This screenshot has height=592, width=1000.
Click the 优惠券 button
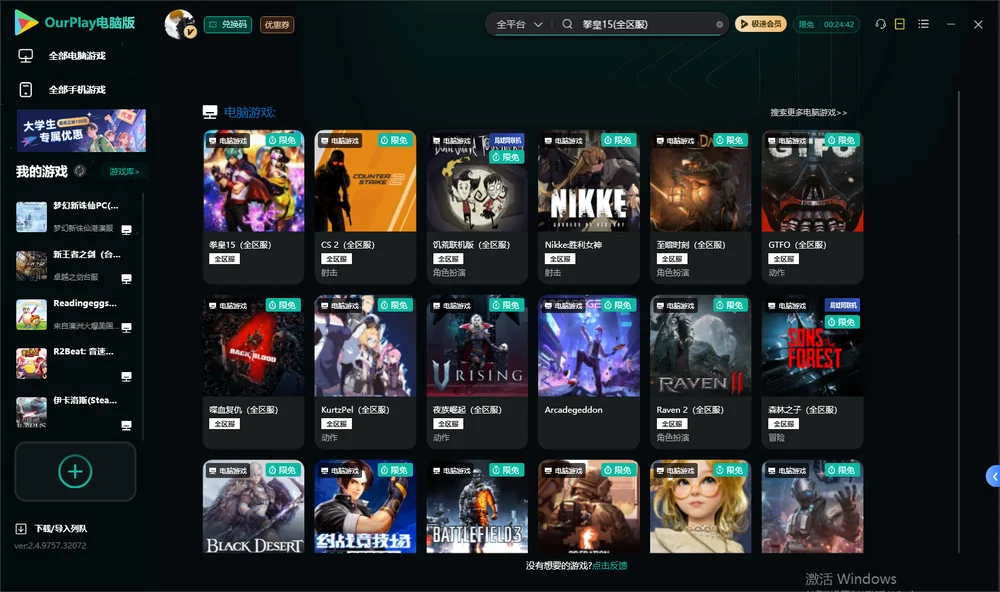pos(277,25)
